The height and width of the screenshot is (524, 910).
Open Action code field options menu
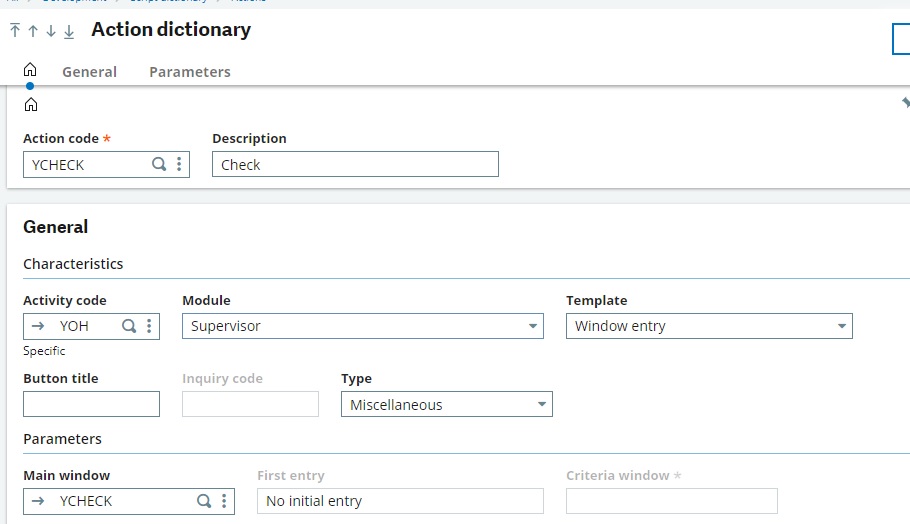click(179, 164)
